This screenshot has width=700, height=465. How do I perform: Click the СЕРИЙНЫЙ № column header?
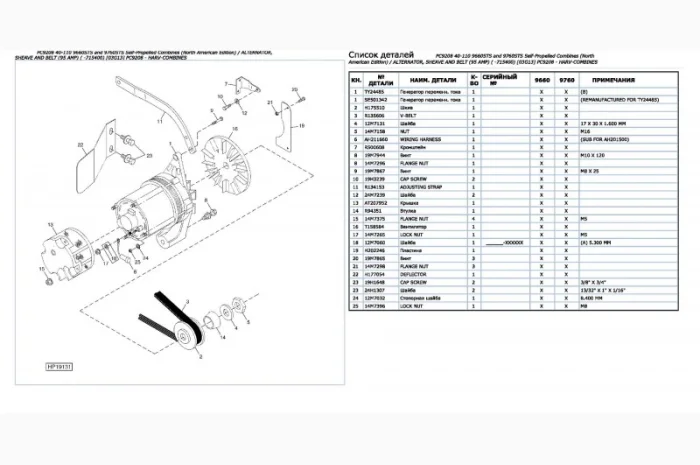(498, 78)
